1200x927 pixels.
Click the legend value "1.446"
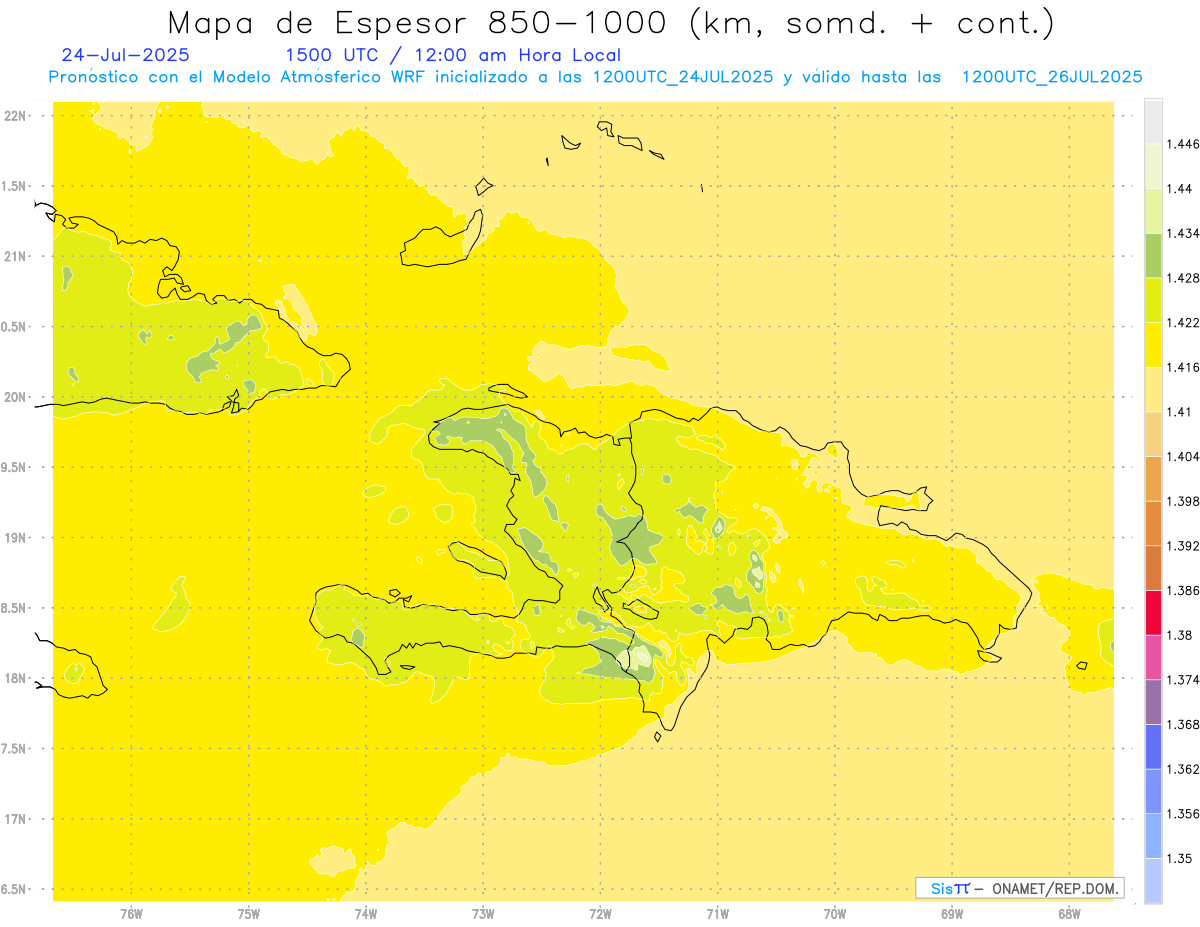[1181, 144]
